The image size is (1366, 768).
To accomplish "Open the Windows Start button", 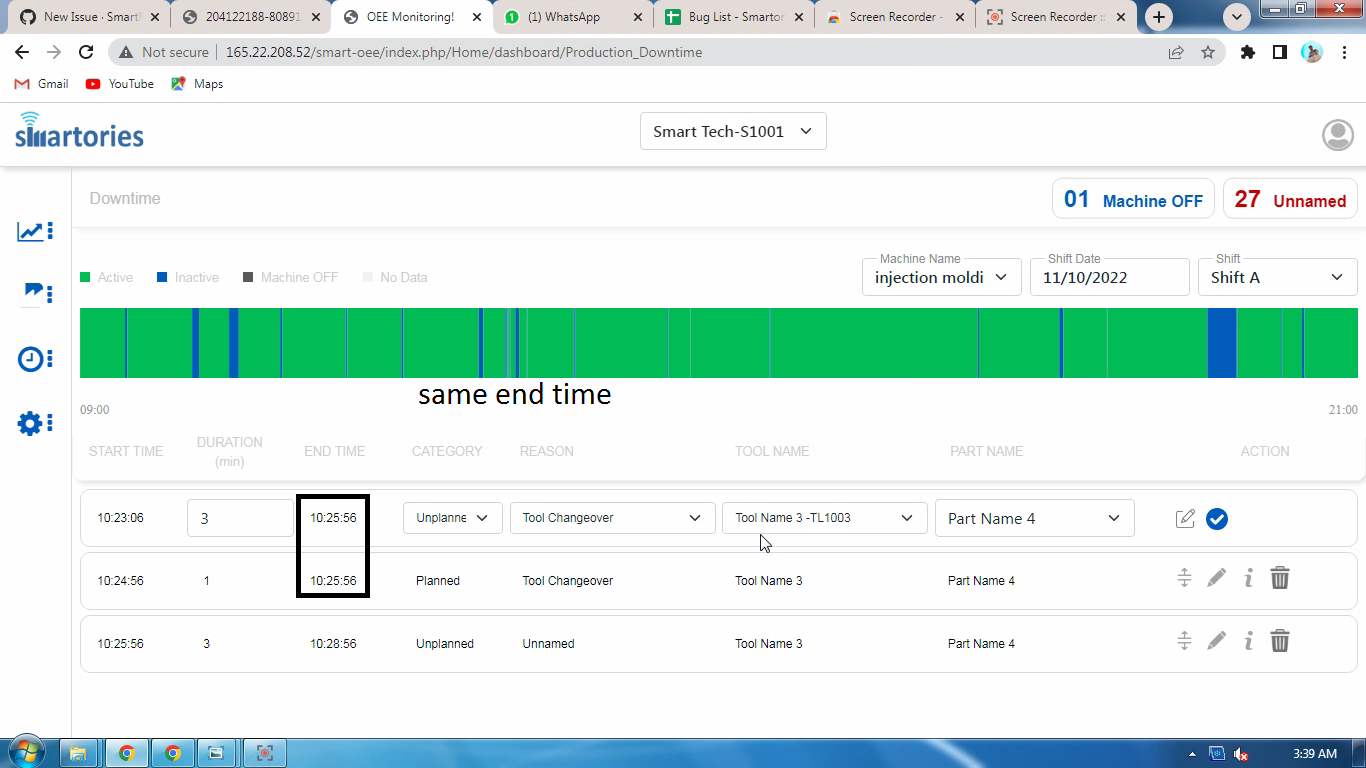I will tap(26, 752).
